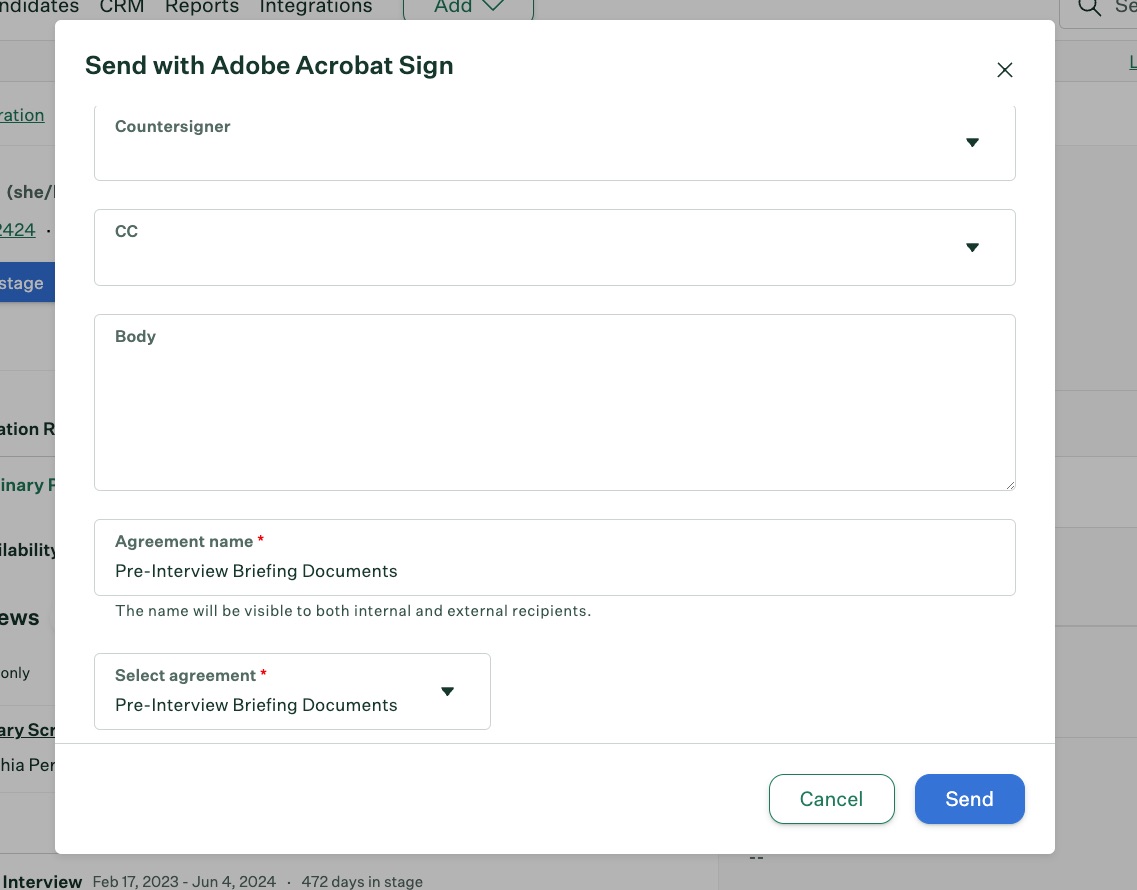Click the Body textarea resize handle
Image resolution: width=1137 pixels, height=890 pixels.
(1010, 485)
